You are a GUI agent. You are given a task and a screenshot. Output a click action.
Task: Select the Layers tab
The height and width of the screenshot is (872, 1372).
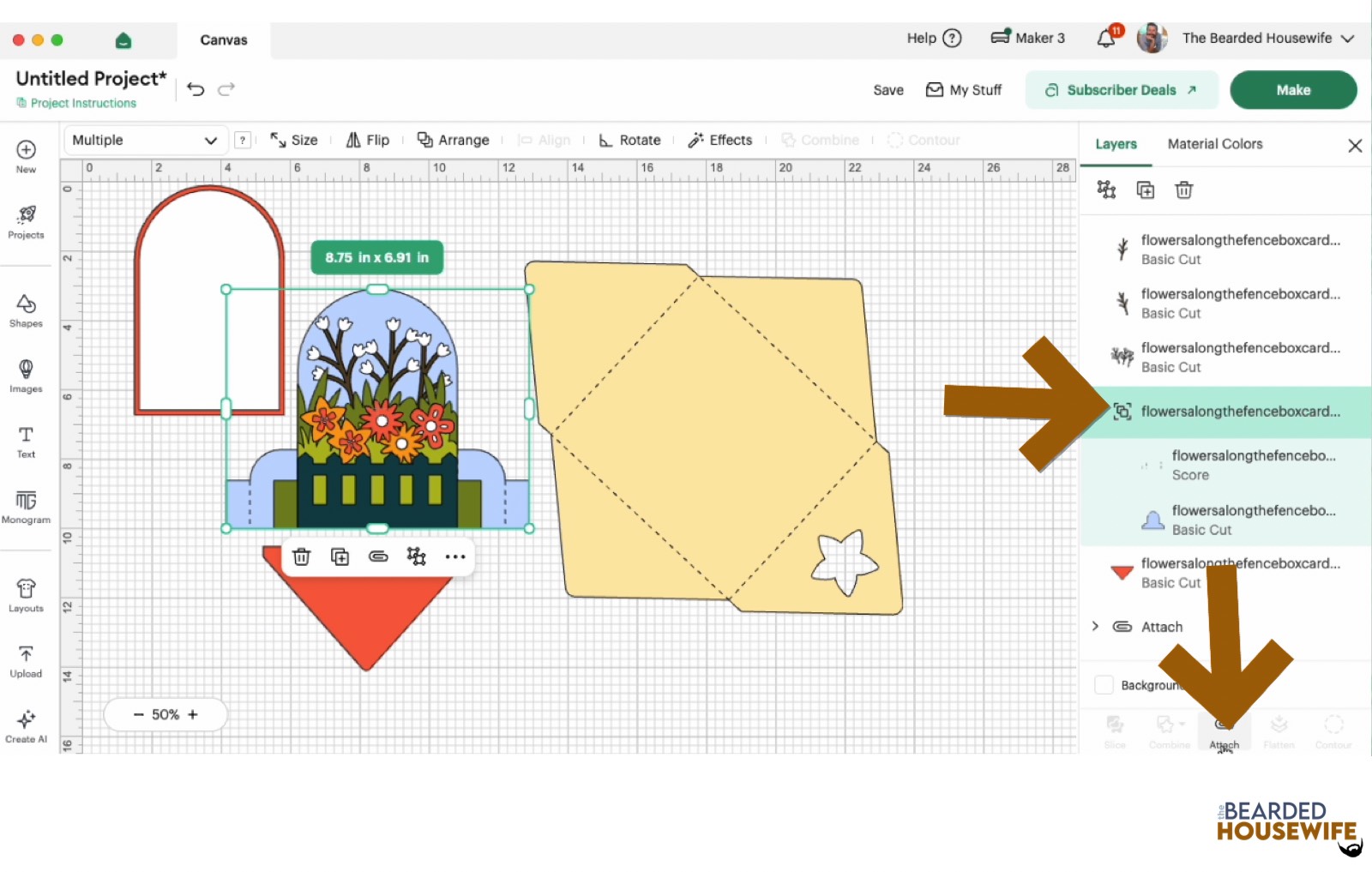pyautogui.click(x=1116, y=144)
